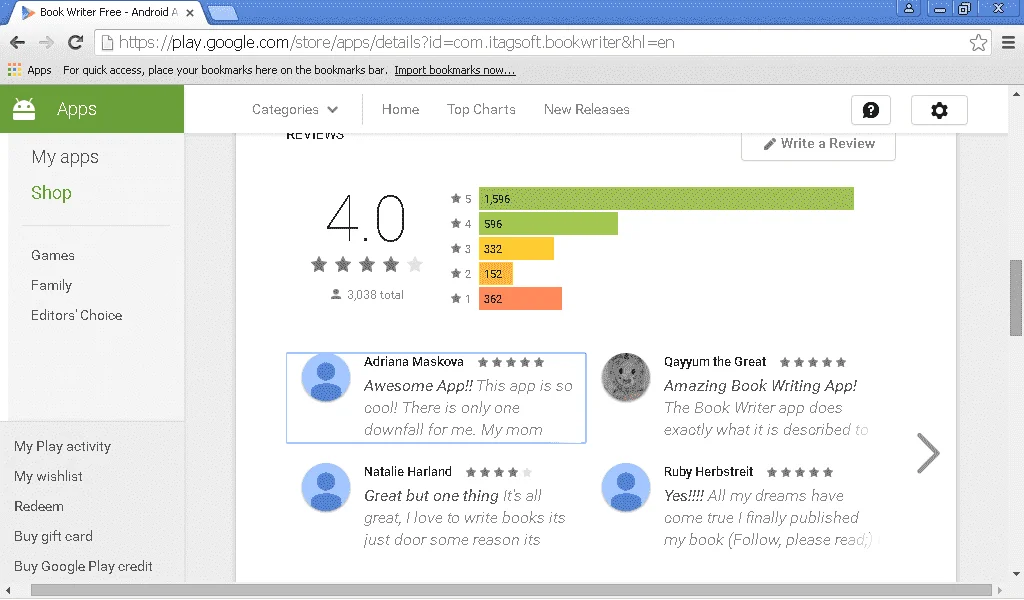Viewport: 1024px width, 600px height.
Task: Click the 2-star bar showing 152
Action: [x=496, y=274]
